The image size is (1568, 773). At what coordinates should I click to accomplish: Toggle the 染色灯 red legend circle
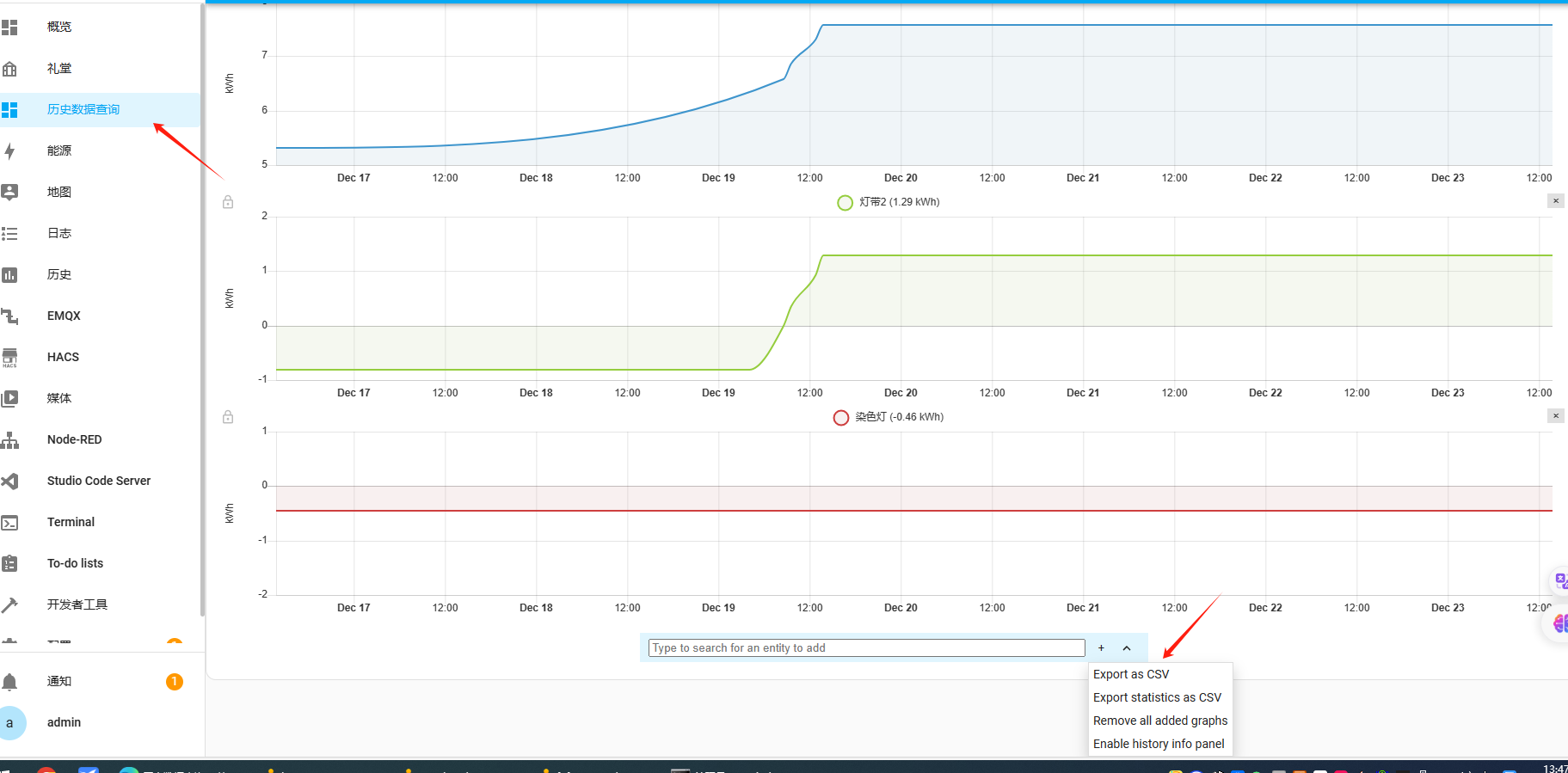coord(841,418)
